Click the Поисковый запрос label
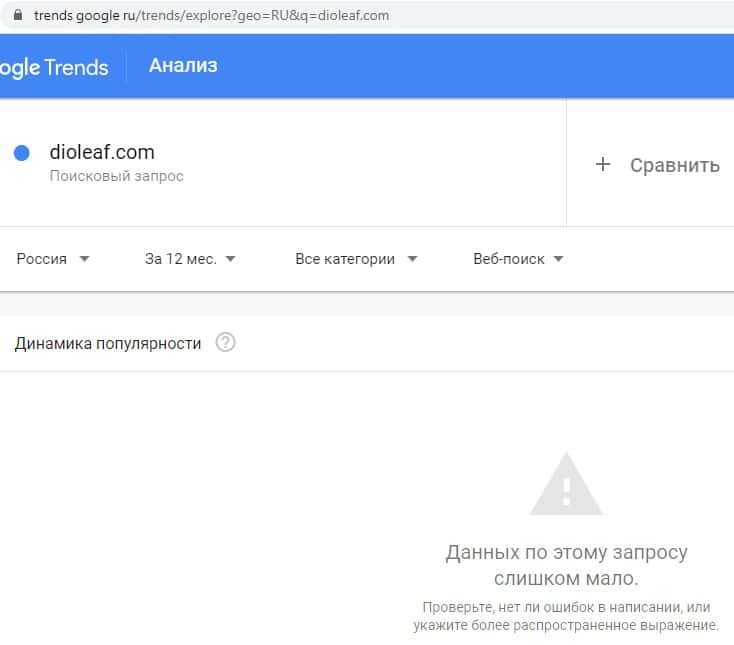This screenshot has width=734, height=645. pyautogui.click(x=116, y=176)
